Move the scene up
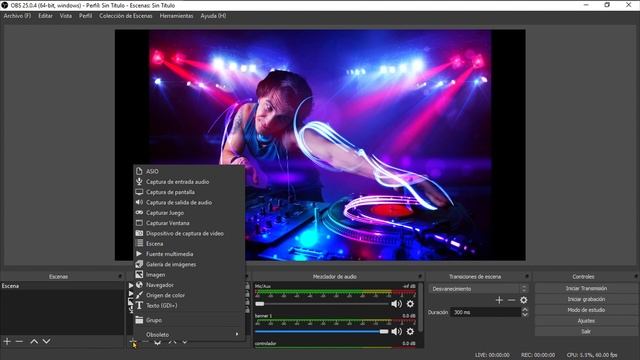 34,341
